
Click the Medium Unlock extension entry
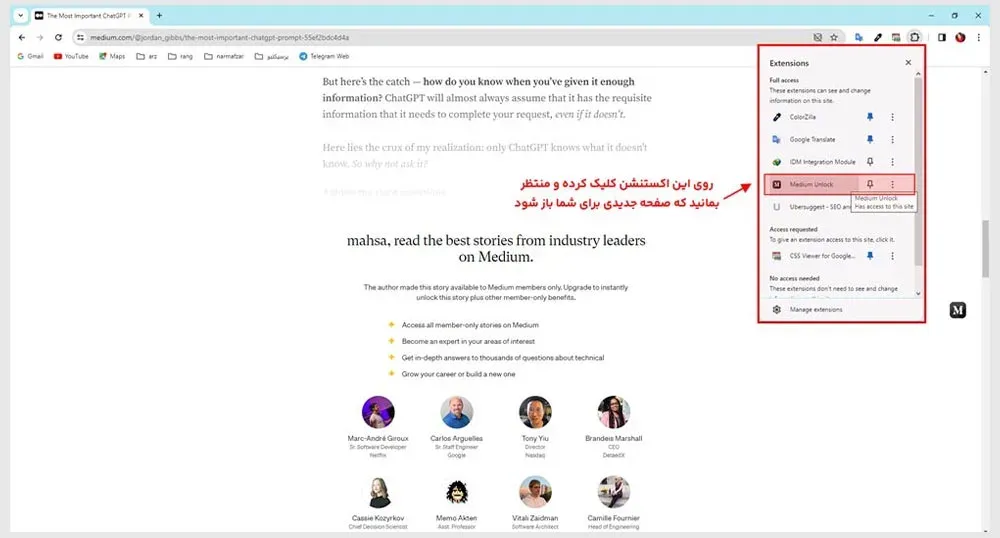[813, 184]
